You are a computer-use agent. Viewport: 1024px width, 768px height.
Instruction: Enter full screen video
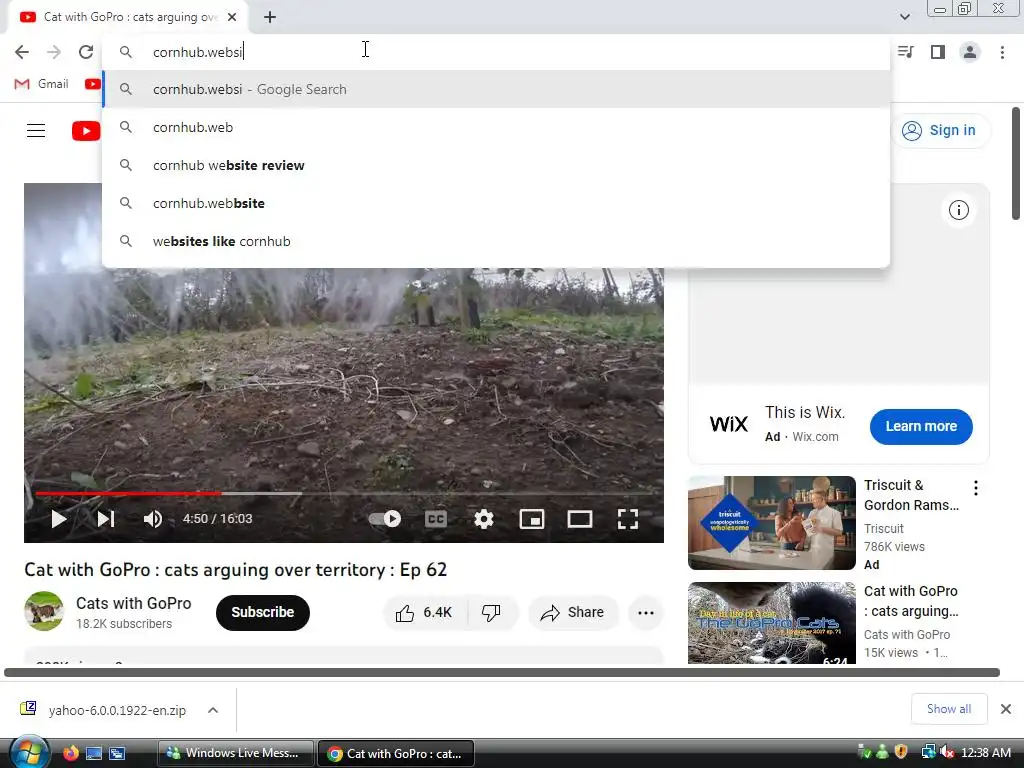[628, 519]
